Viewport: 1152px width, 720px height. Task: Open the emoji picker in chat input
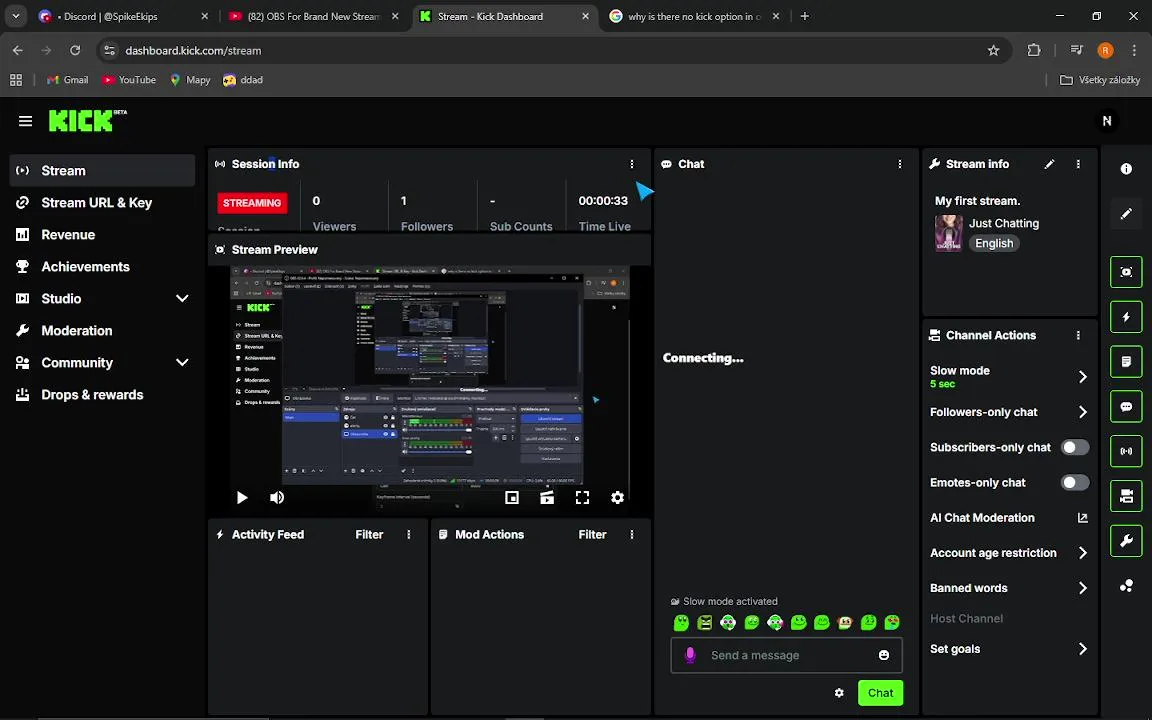(884, 655)
